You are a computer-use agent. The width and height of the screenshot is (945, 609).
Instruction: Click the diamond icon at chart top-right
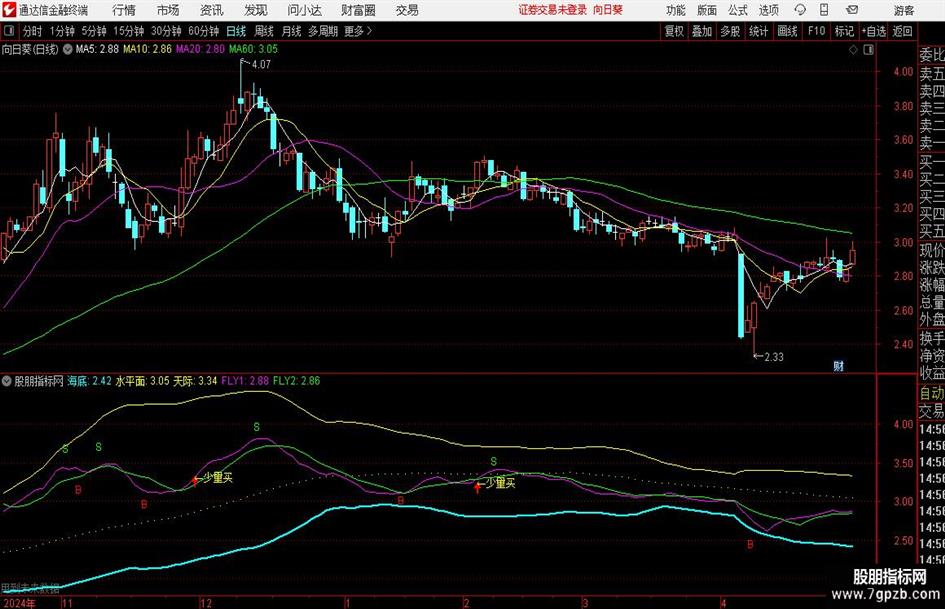pyautogui.click(x=853, y=50)
